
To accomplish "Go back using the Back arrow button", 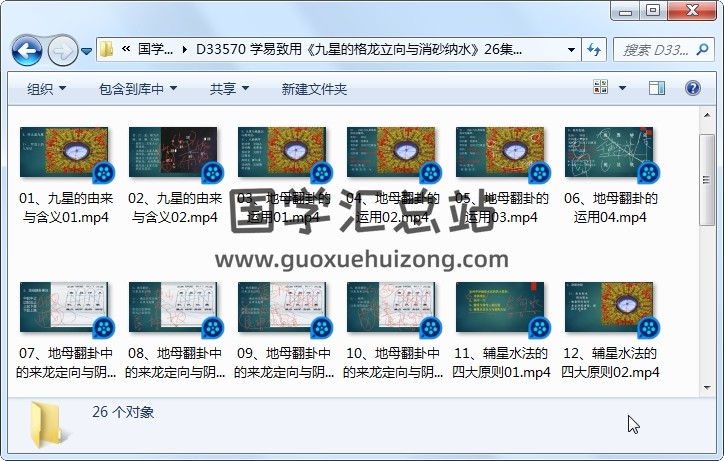I will pos(27,50).
